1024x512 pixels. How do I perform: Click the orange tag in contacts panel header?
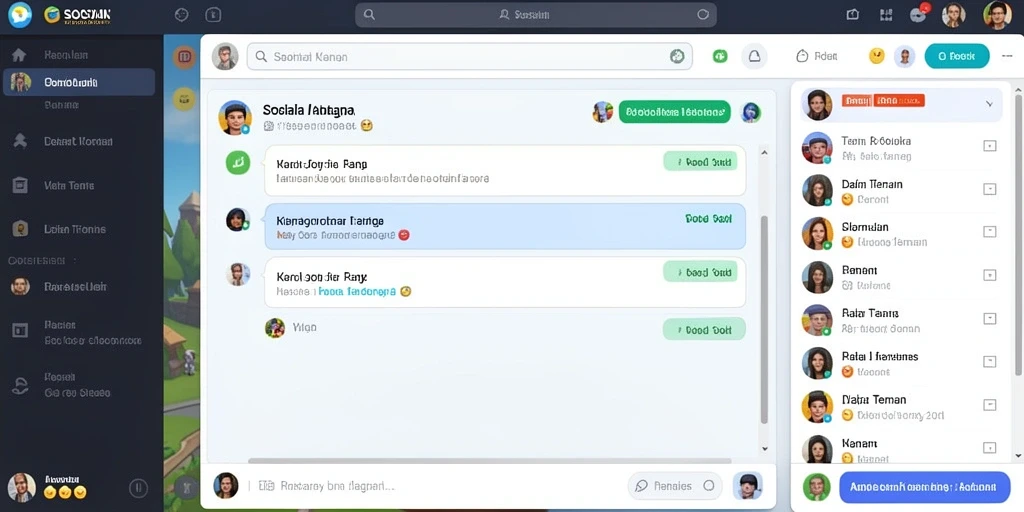coord(883,101)
